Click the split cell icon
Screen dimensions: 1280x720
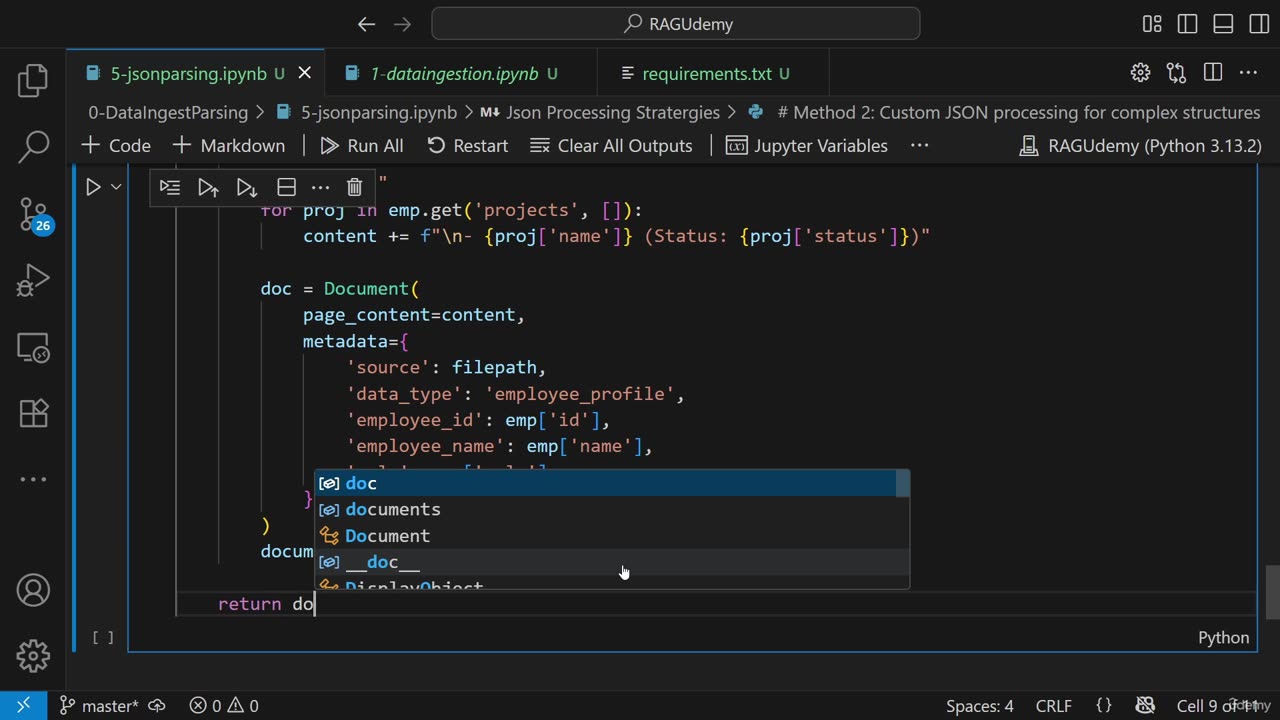coord(286,187)
